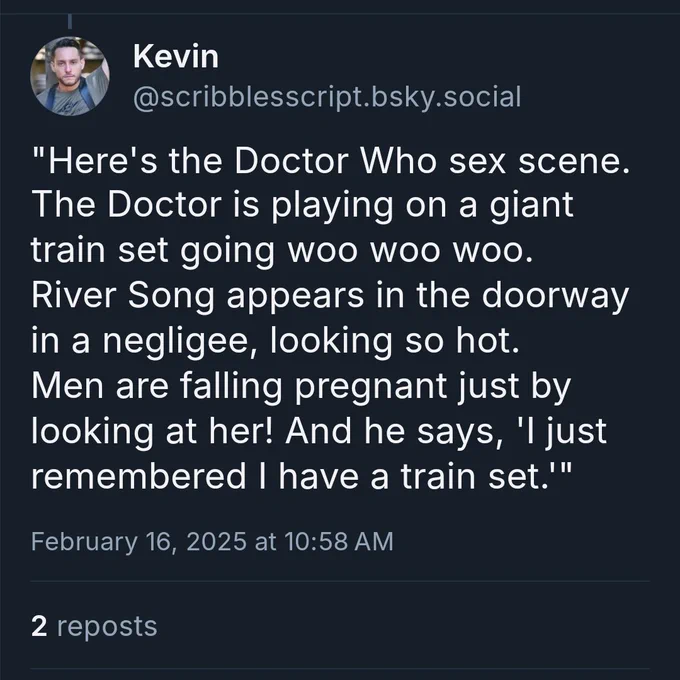Click the thread connector line above avatar
This screenshot has height=680, width=680.
pyautogui.click(x=70, y=21)
